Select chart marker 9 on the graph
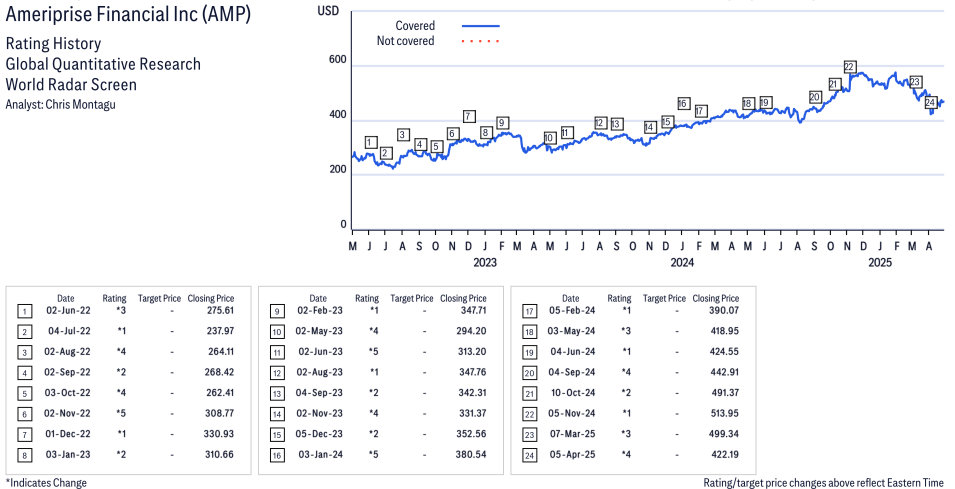This screenshot has width=955, height=489. point(502,123)
